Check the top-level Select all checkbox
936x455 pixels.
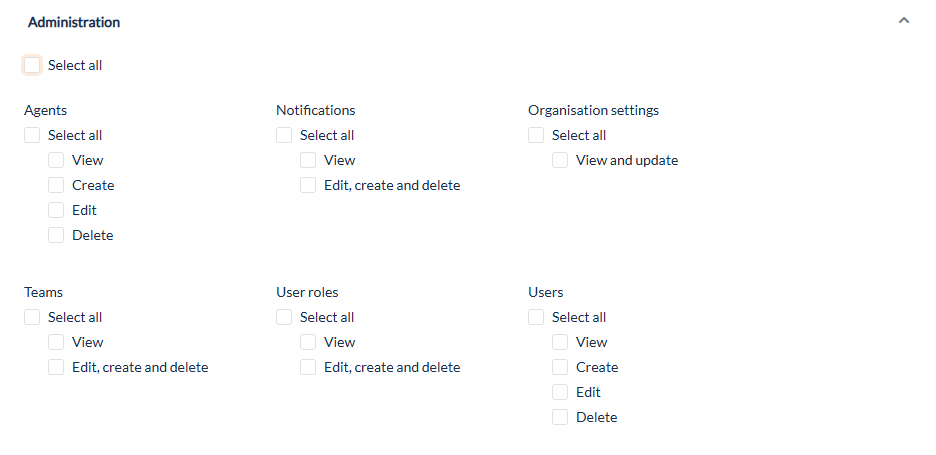32,66
